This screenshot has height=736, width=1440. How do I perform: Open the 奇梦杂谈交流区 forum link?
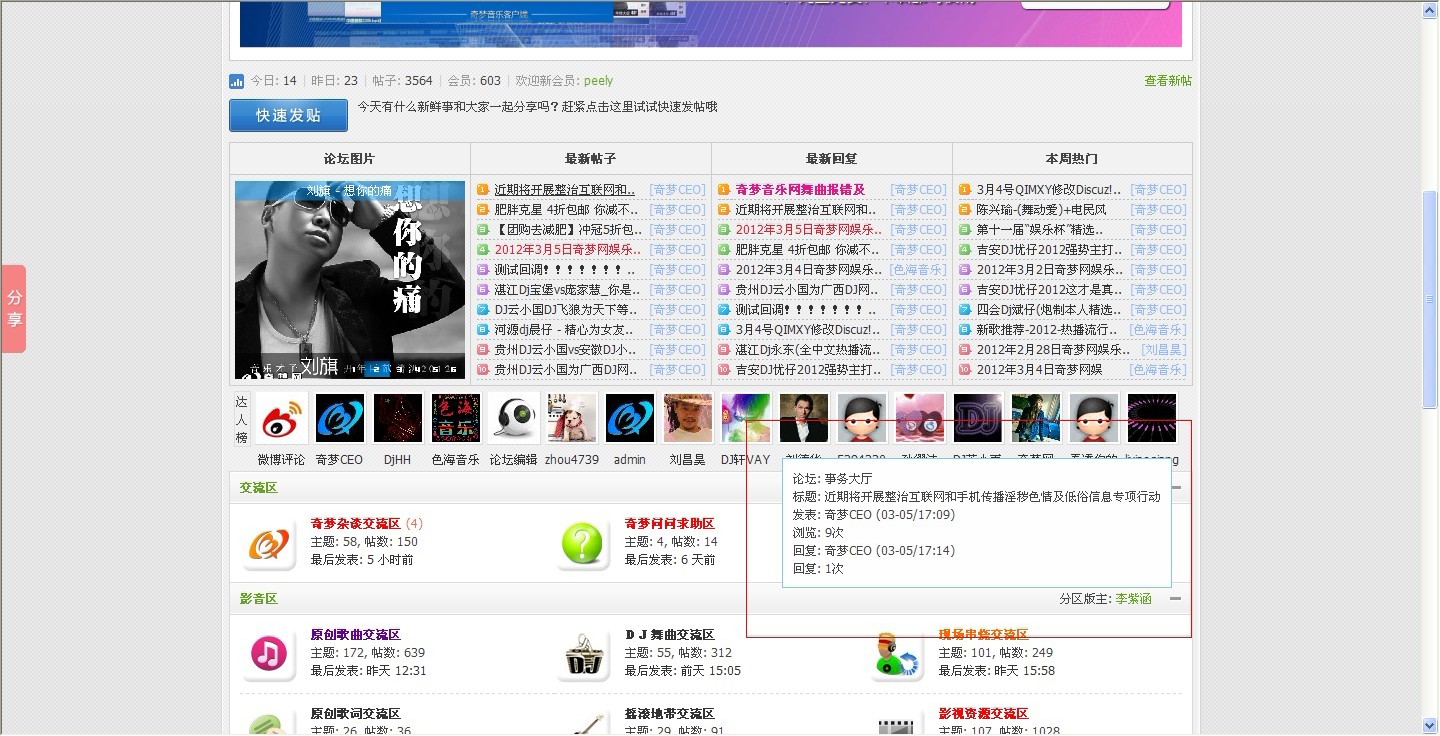click(356, 524)
